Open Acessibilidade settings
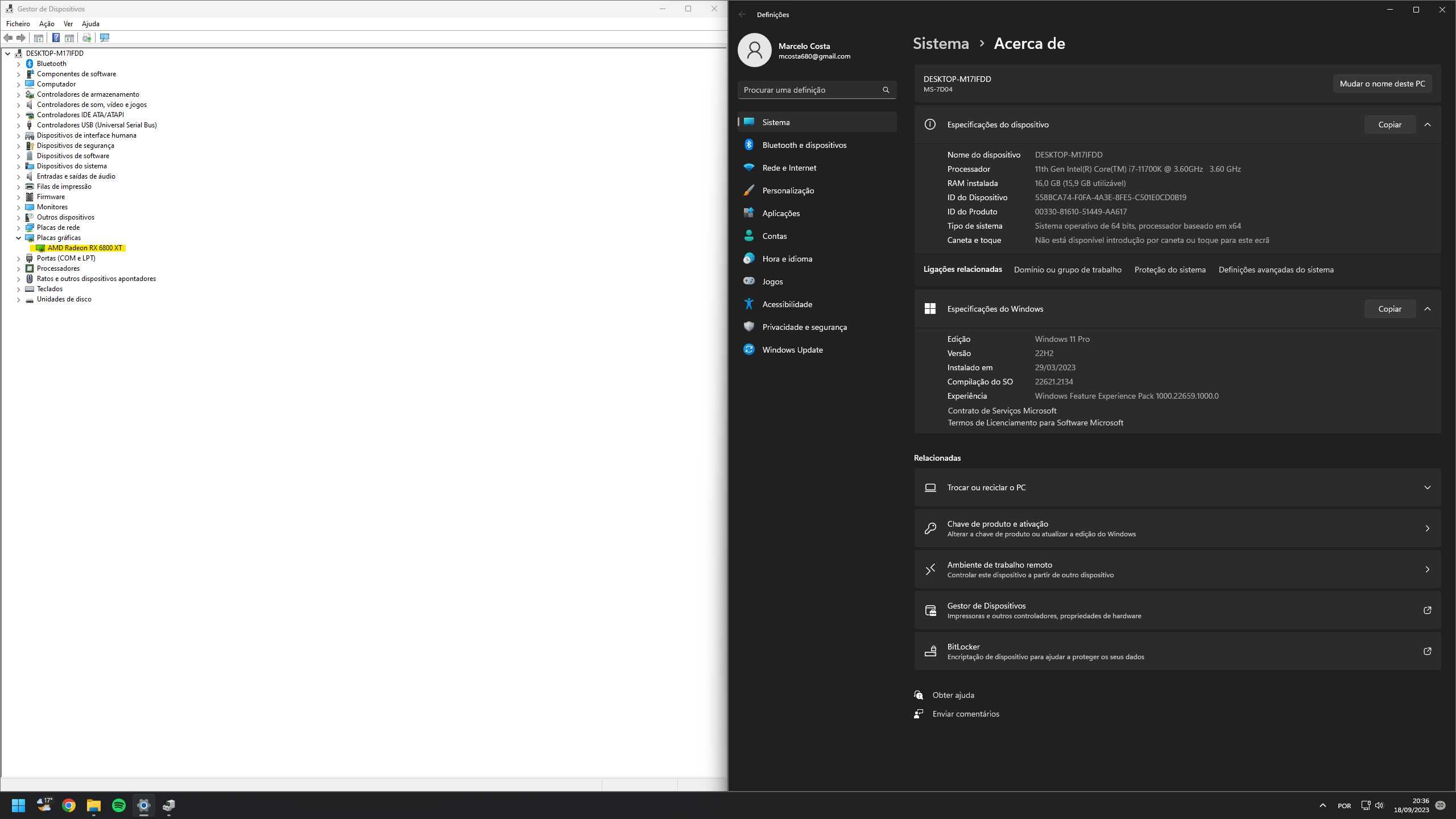Viewport: 1456px width, 819px height. (x=817, y=304)
